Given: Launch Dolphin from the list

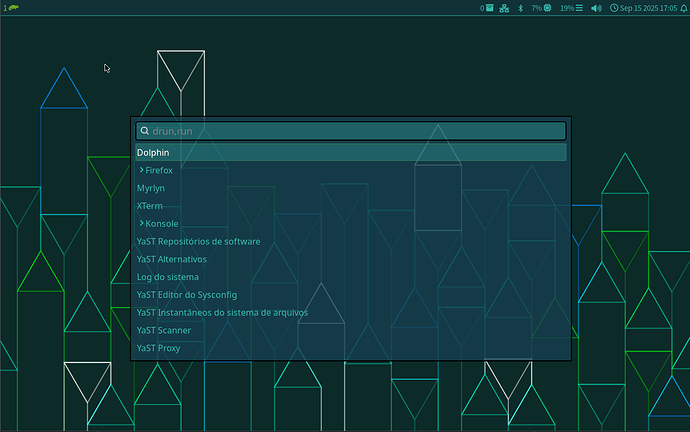Looking at the screenshot, I should click(x=153, y=153).
